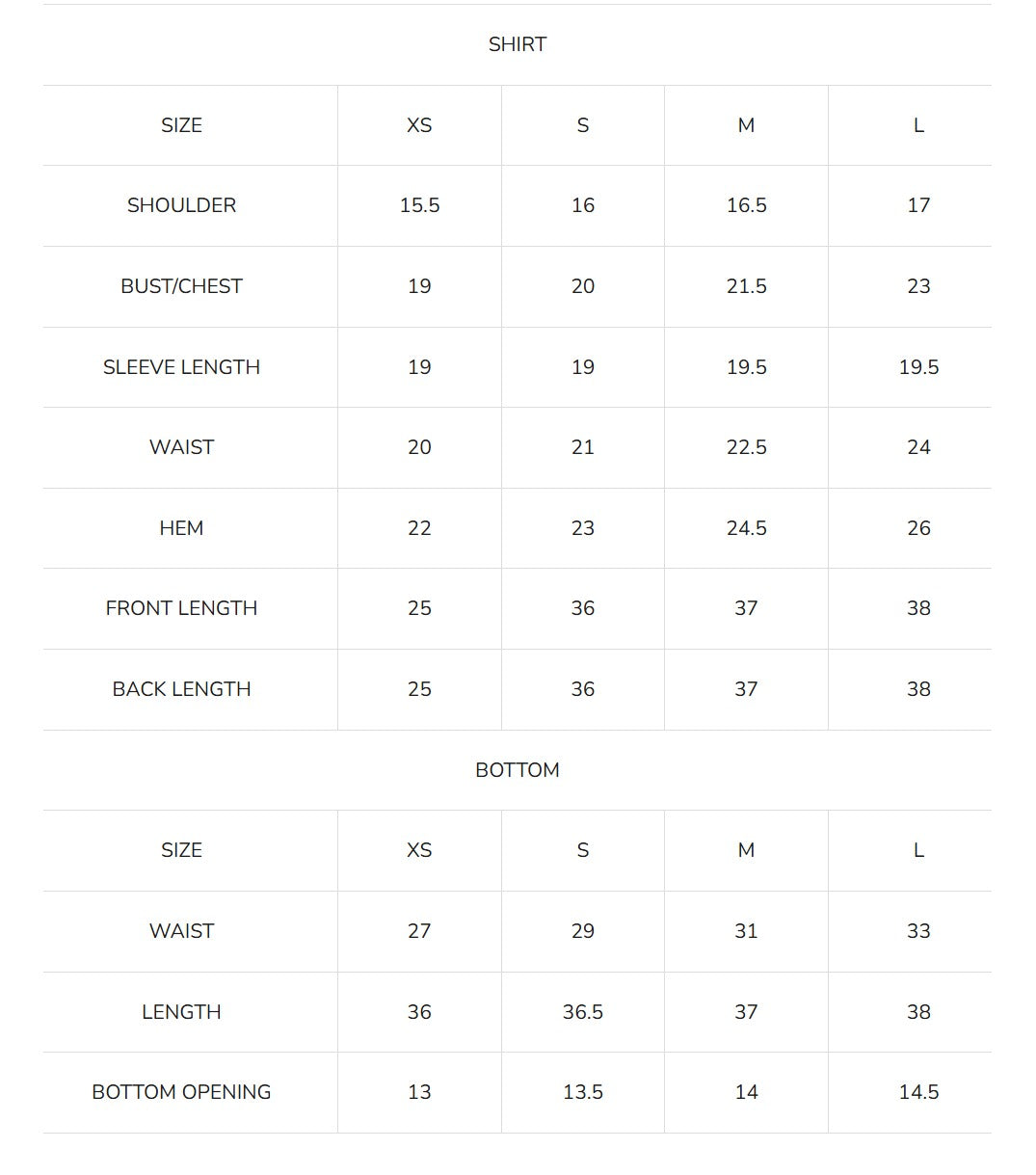The image size is (1036, 1175).
Task: Click the SHIRT table heading
Action: pyautogui.click(x=517, y=44)
